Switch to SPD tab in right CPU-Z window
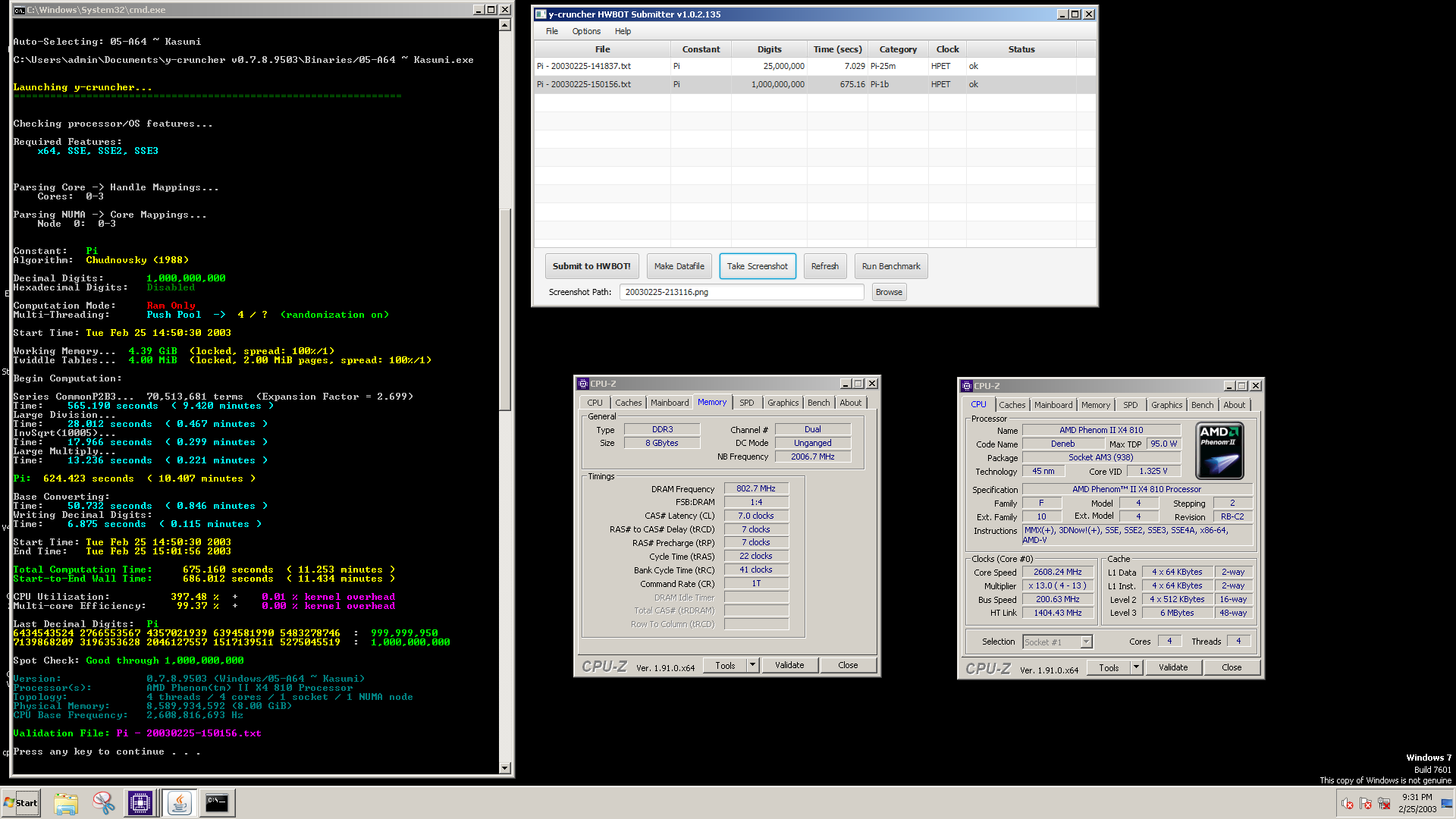 tap(1131, 405)
